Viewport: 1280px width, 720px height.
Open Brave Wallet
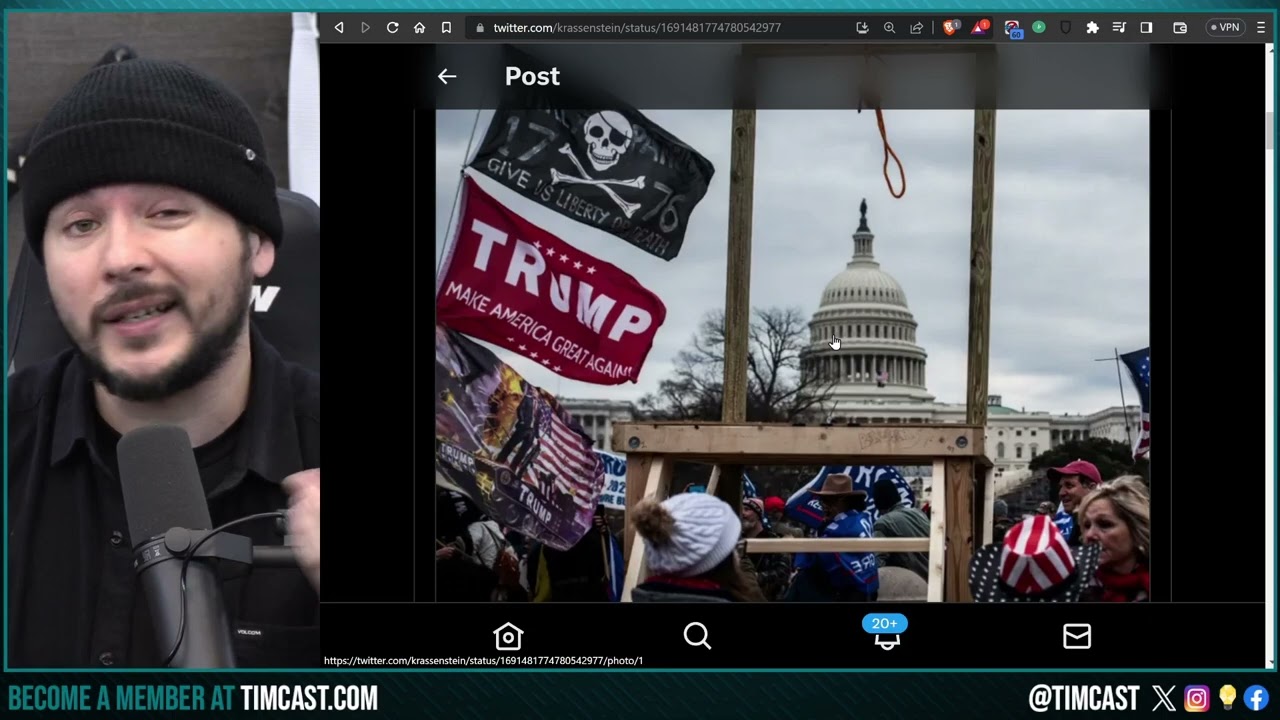1179,28
